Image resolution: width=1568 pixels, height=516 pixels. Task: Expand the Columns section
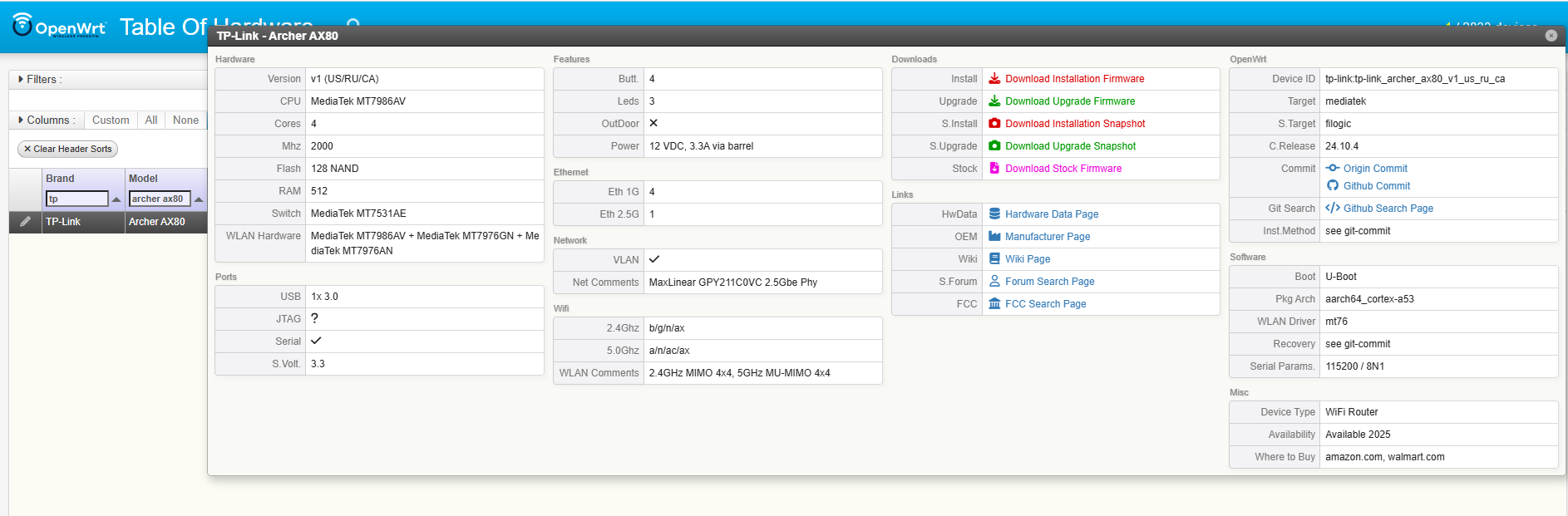(x=47, y=120)
